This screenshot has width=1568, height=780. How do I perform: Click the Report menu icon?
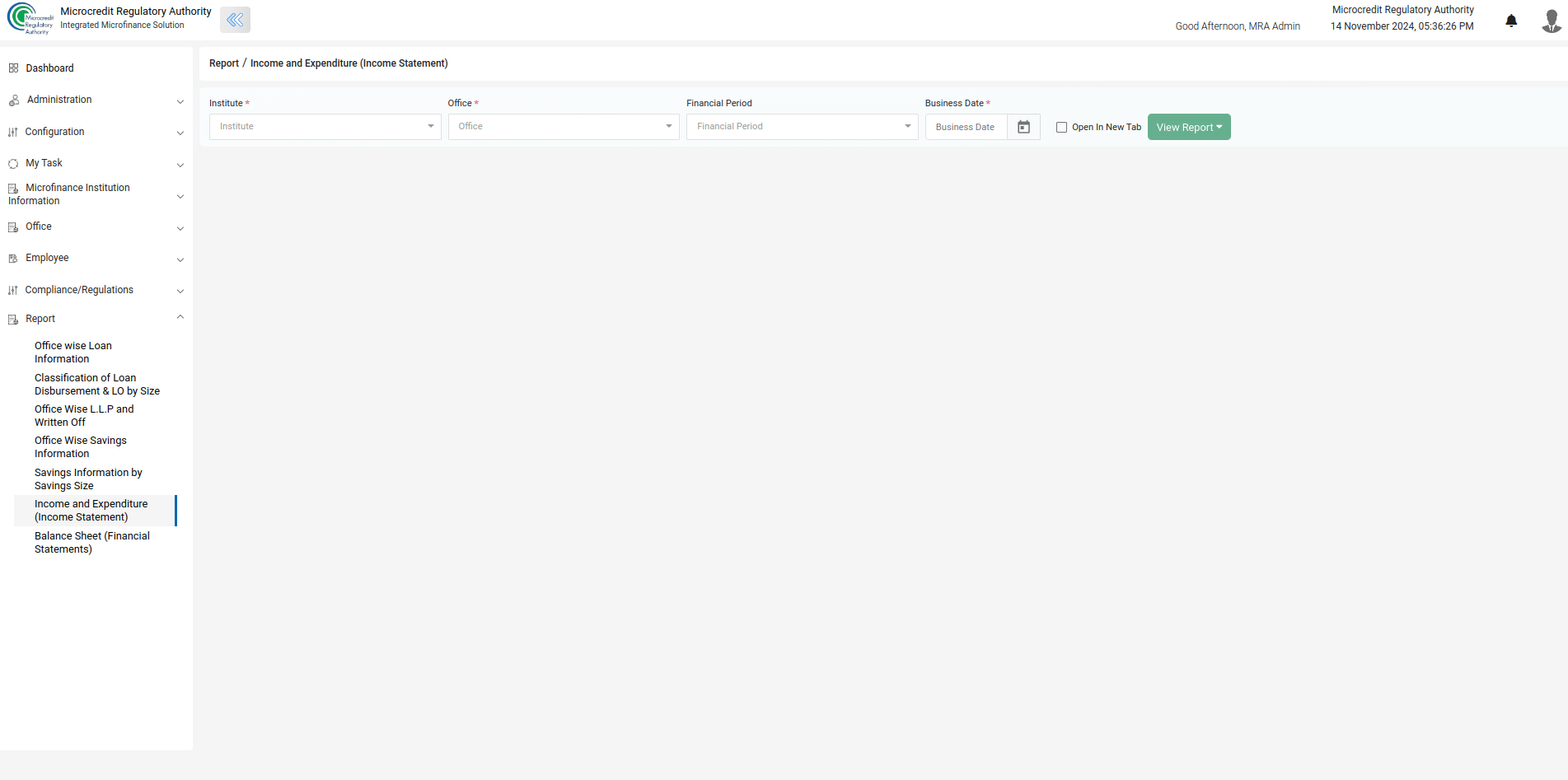click(13, 320)
